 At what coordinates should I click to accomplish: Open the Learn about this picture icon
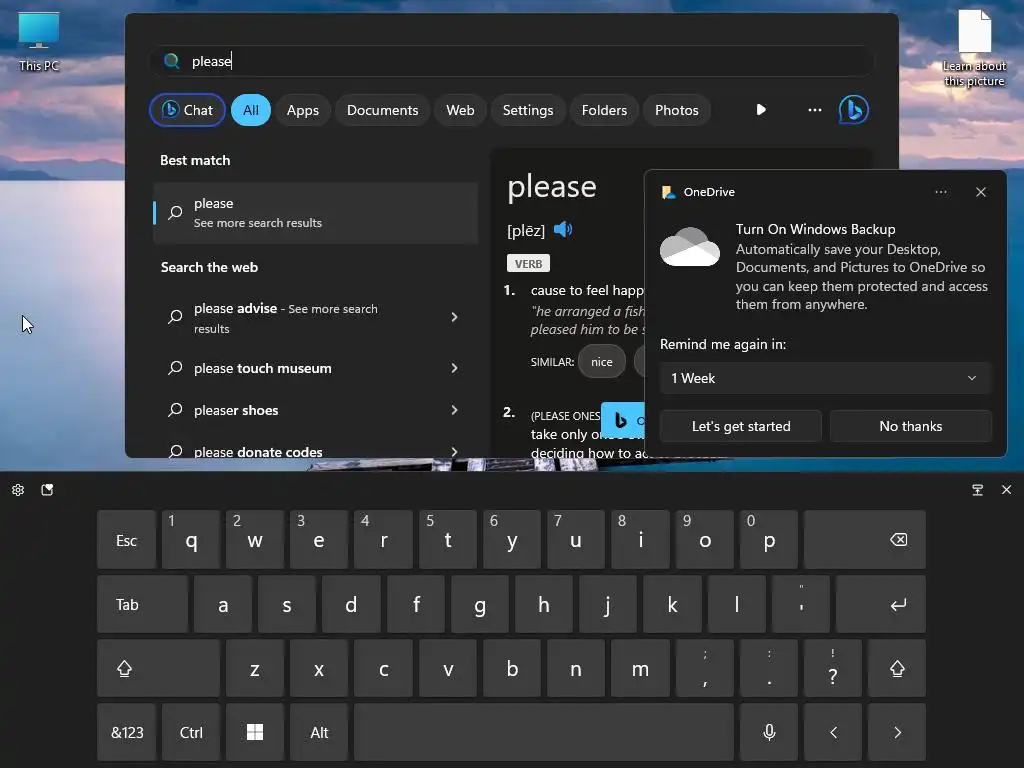pyautogui.click(x=974, y=48)
